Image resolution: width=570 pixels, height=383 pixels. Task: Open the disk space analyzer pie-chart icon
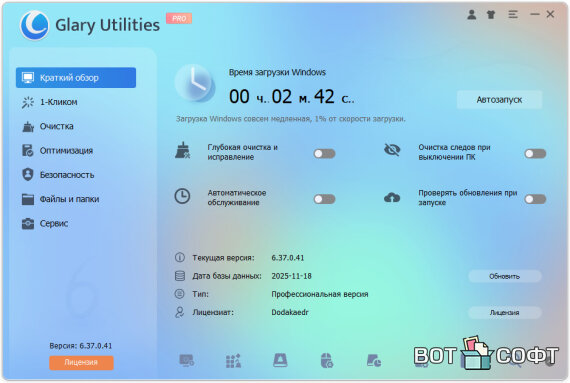click(374, 360)
